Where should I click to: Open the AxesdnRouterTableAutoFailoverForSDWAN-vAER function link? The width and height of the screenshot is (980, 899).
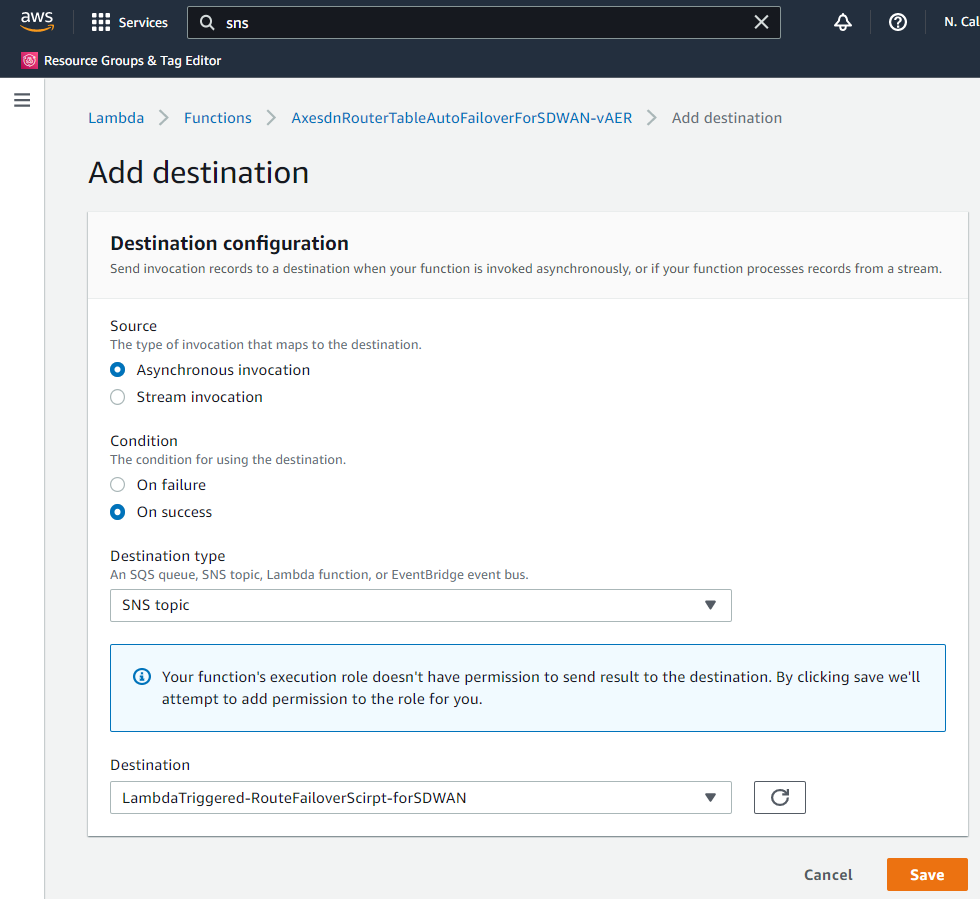(x=461, y=118)
